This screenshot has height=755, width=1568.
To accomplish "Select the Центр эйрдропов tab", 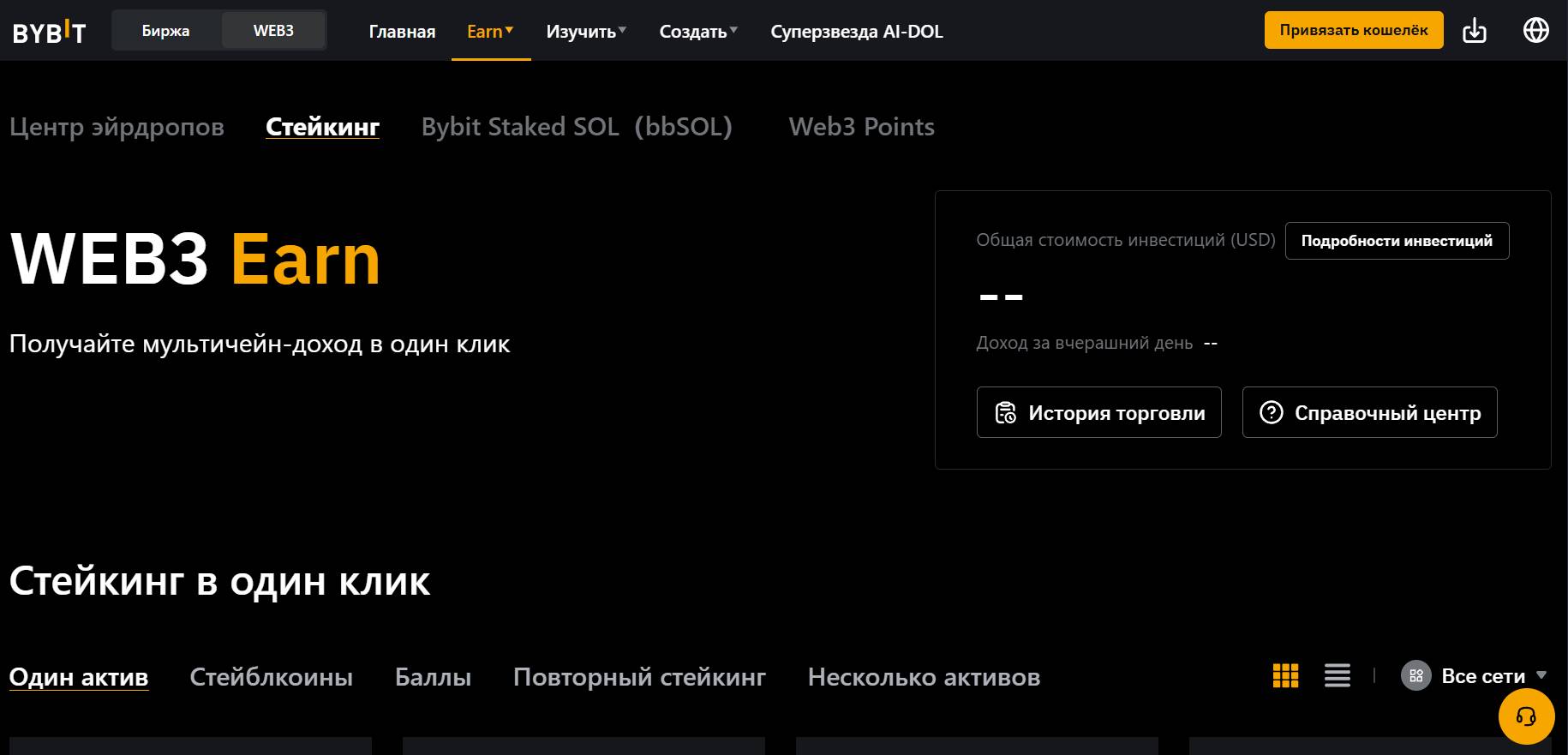I will point(117,127).
